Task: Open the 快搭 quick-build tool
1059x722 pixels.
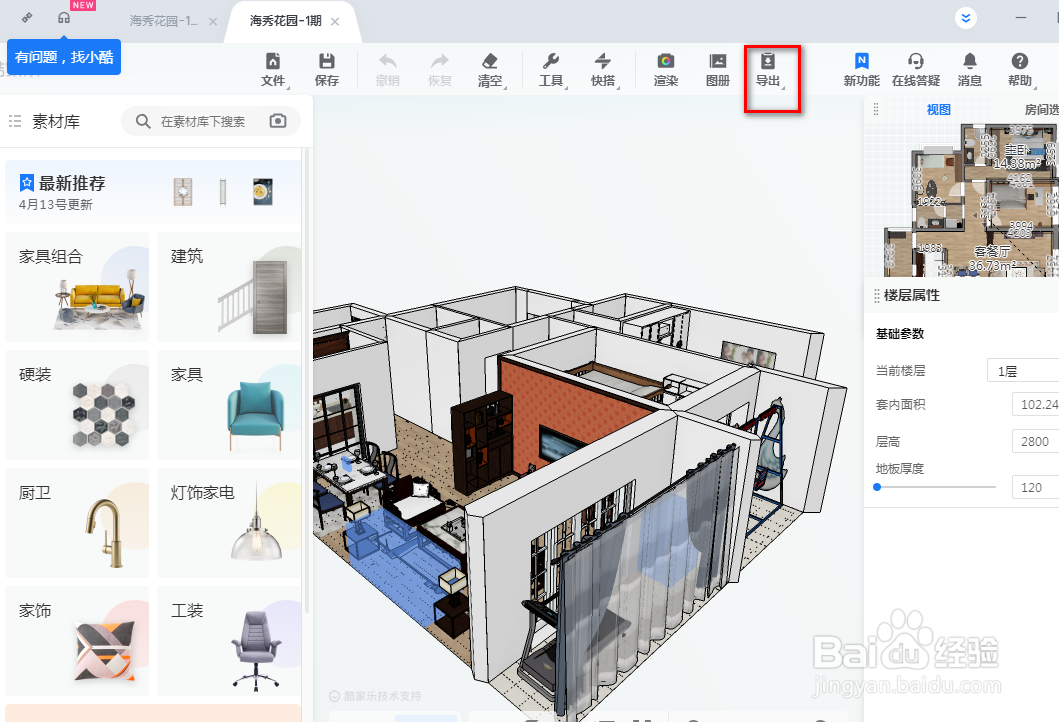Action: click(x=603, y=70)
